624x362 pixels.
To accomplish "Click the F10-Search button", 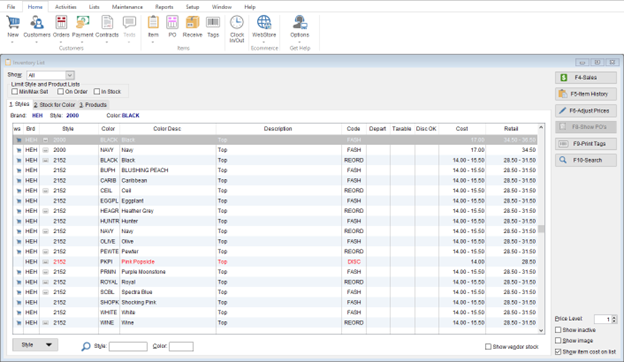I will click(586, 160).
